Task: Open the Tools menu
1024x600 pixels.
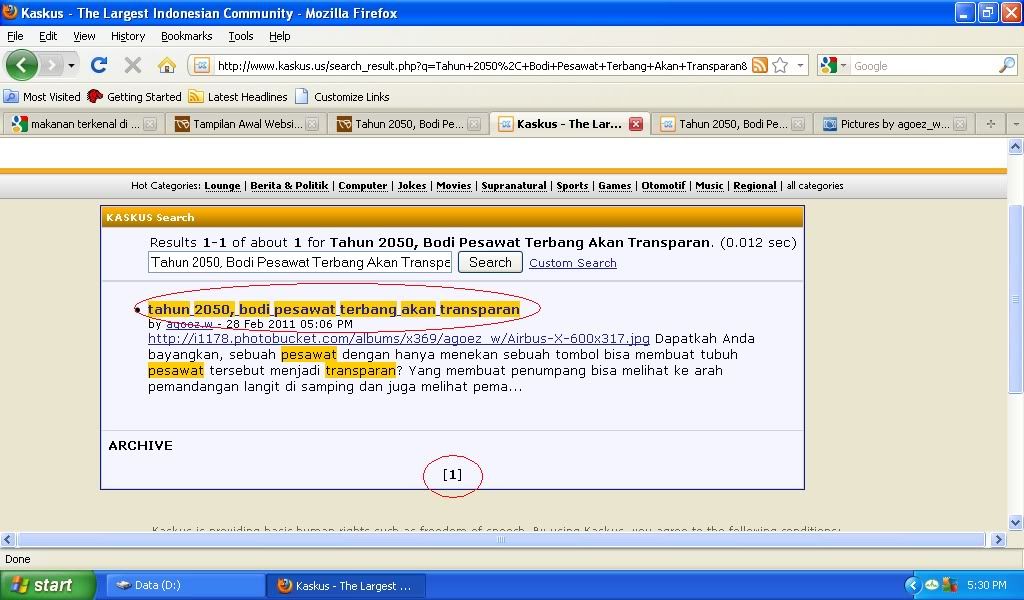Action: (x=241, y=36)
